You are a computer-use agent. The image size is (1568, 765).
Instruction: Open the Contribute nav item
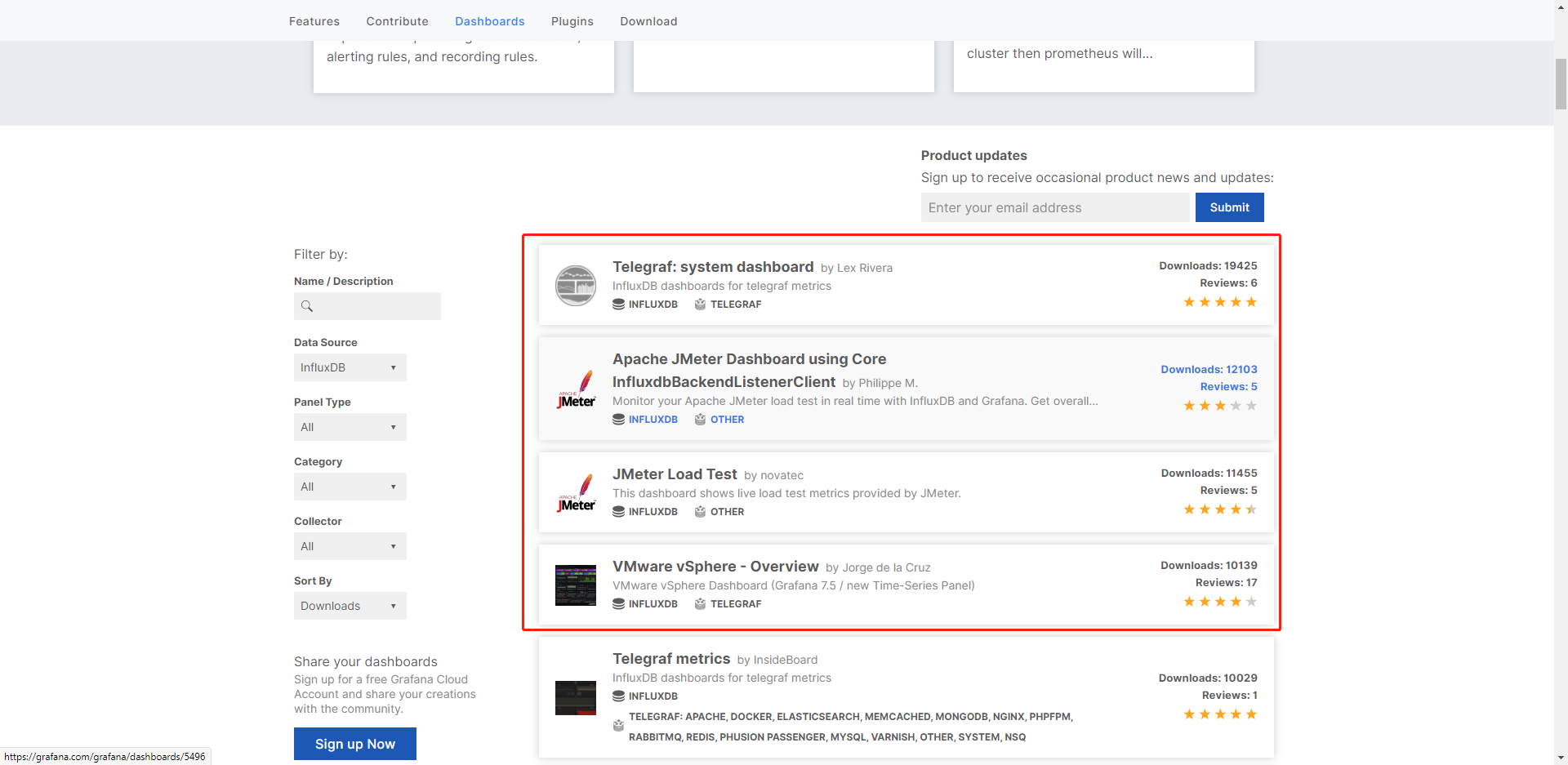coord(397,21)
